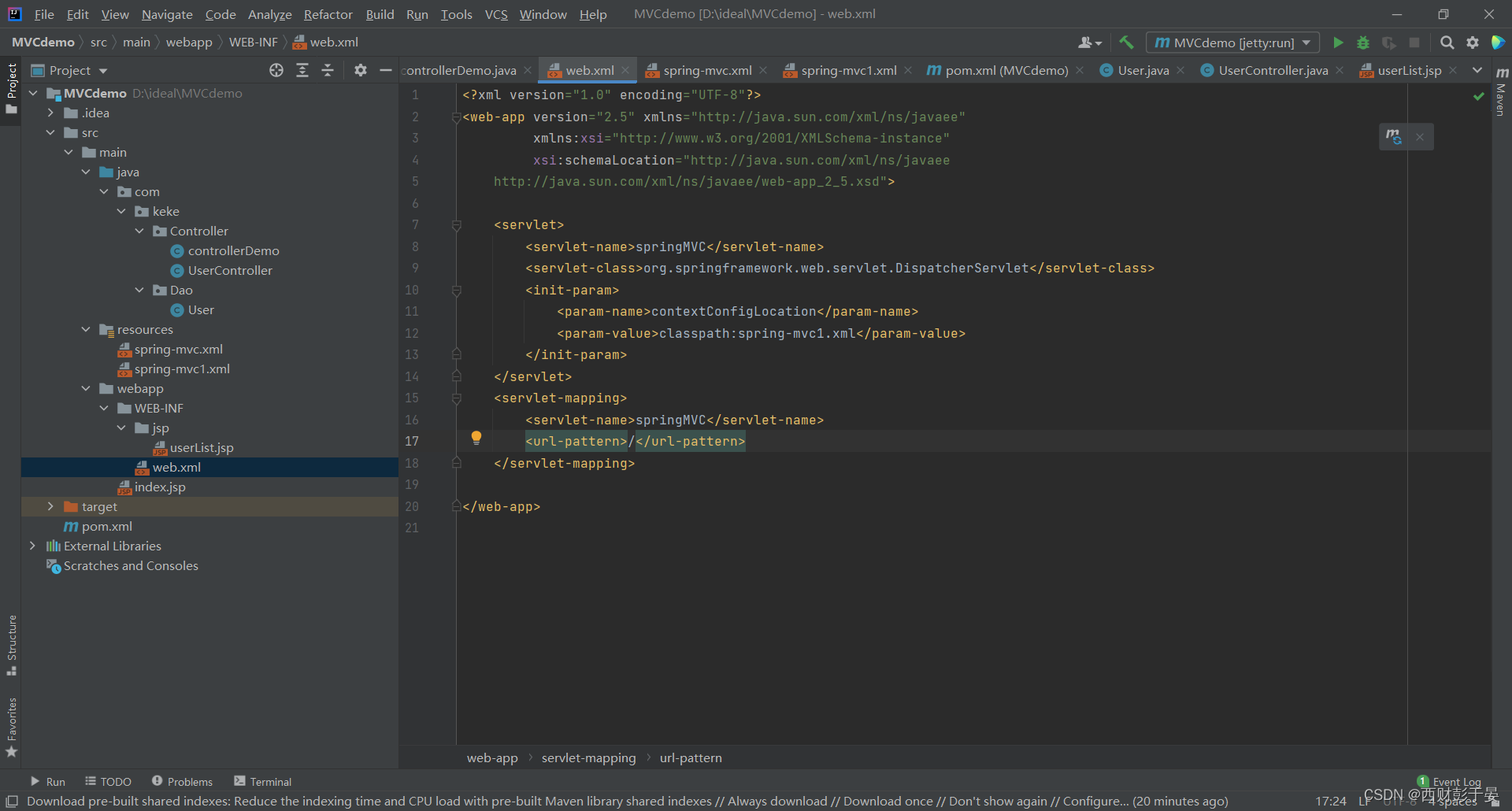Screen dimensions: 1512x811
Task: Open the VCS menu
Action: tap(496, 14)
